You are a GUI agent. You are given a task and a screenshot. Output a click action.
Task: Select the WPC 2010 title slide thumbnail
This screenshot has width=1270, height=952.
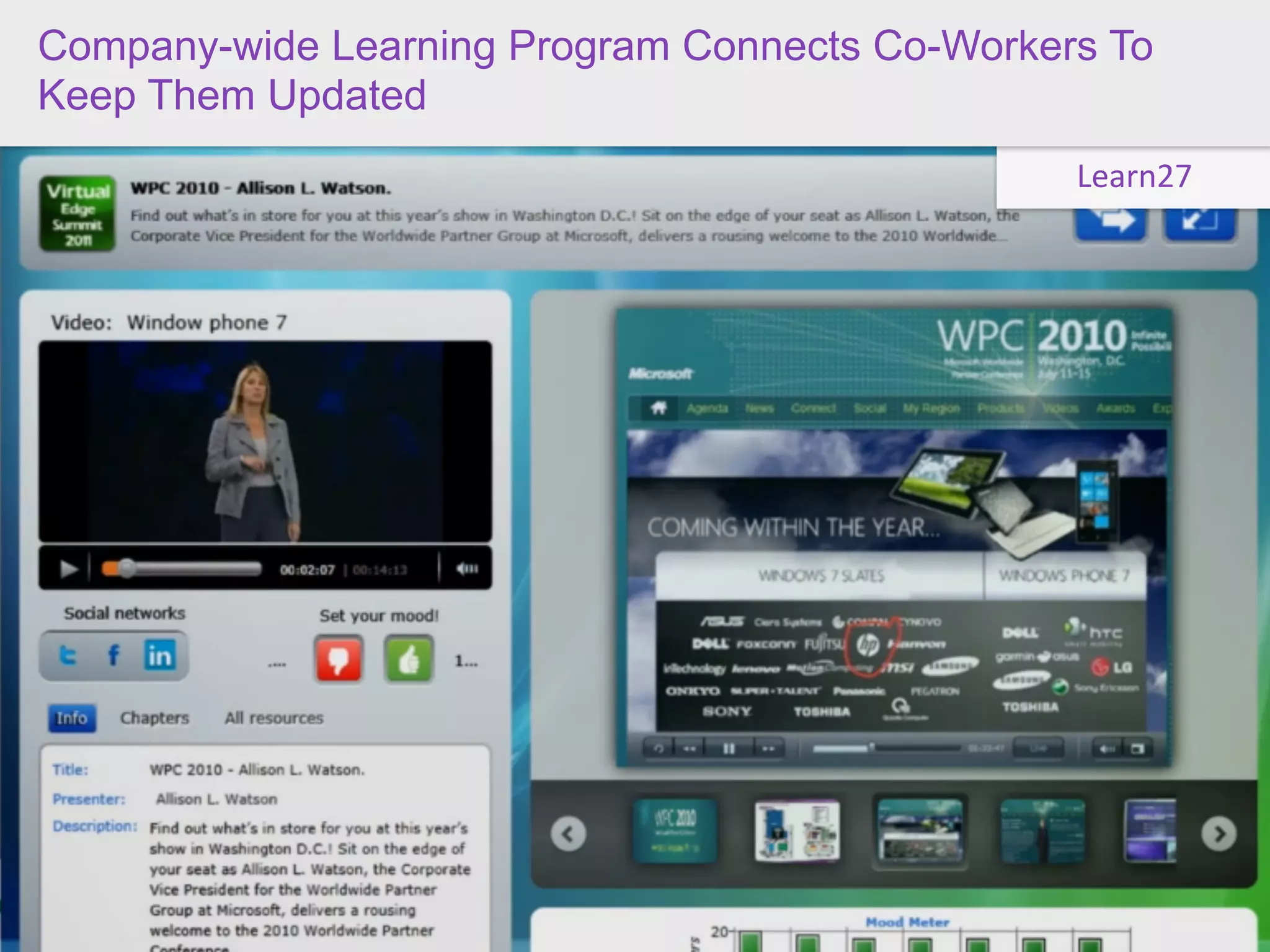675,831
